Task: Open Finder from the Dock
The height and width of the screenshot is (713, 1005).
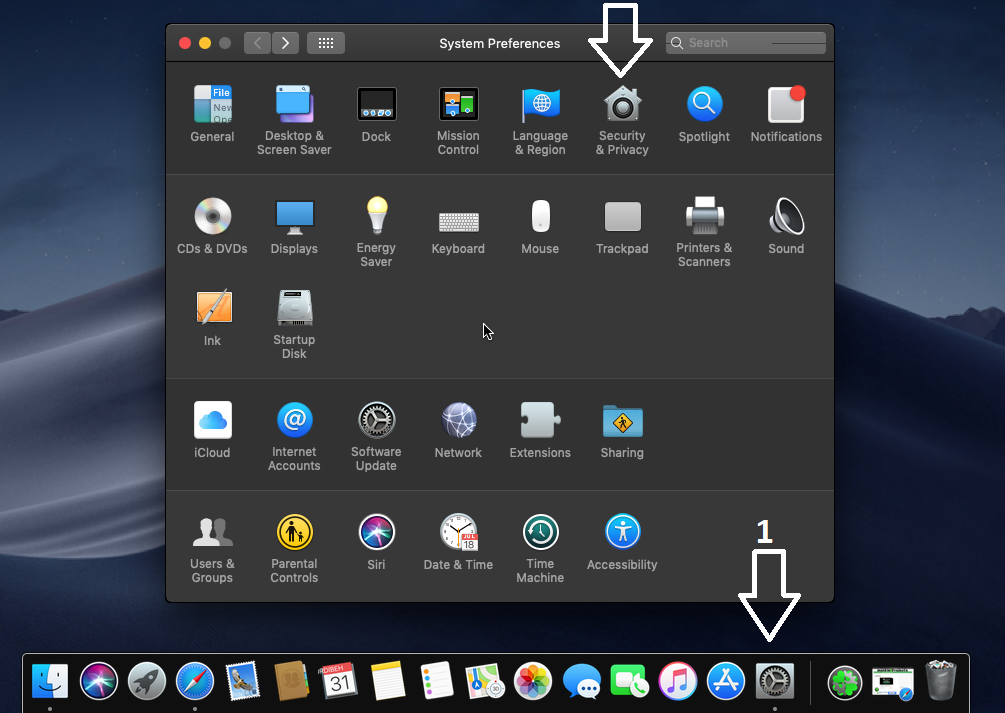Action: point(50,680)
